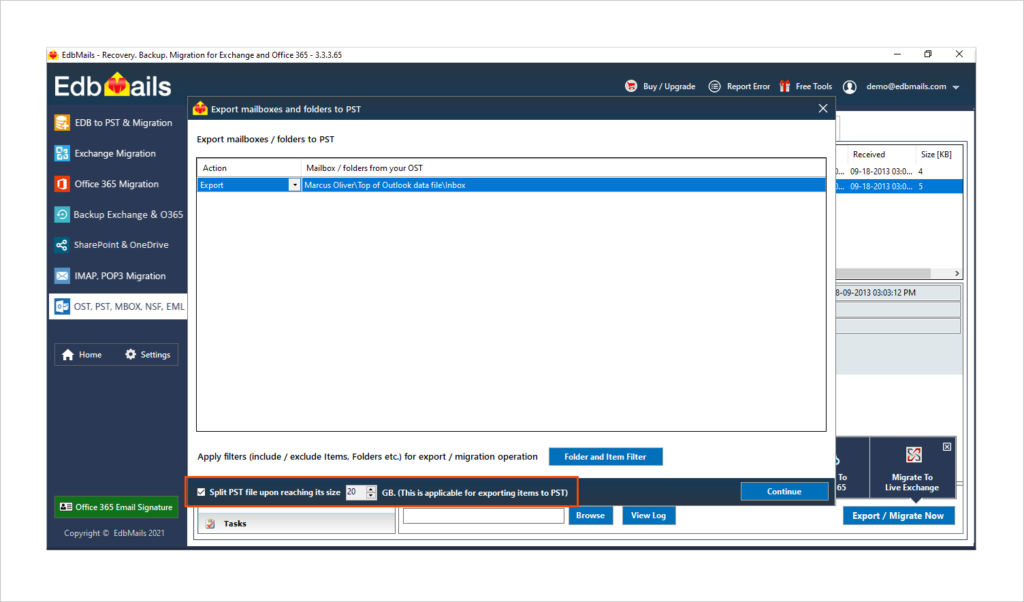Open the Tasks panel

(x=296, y=524)
